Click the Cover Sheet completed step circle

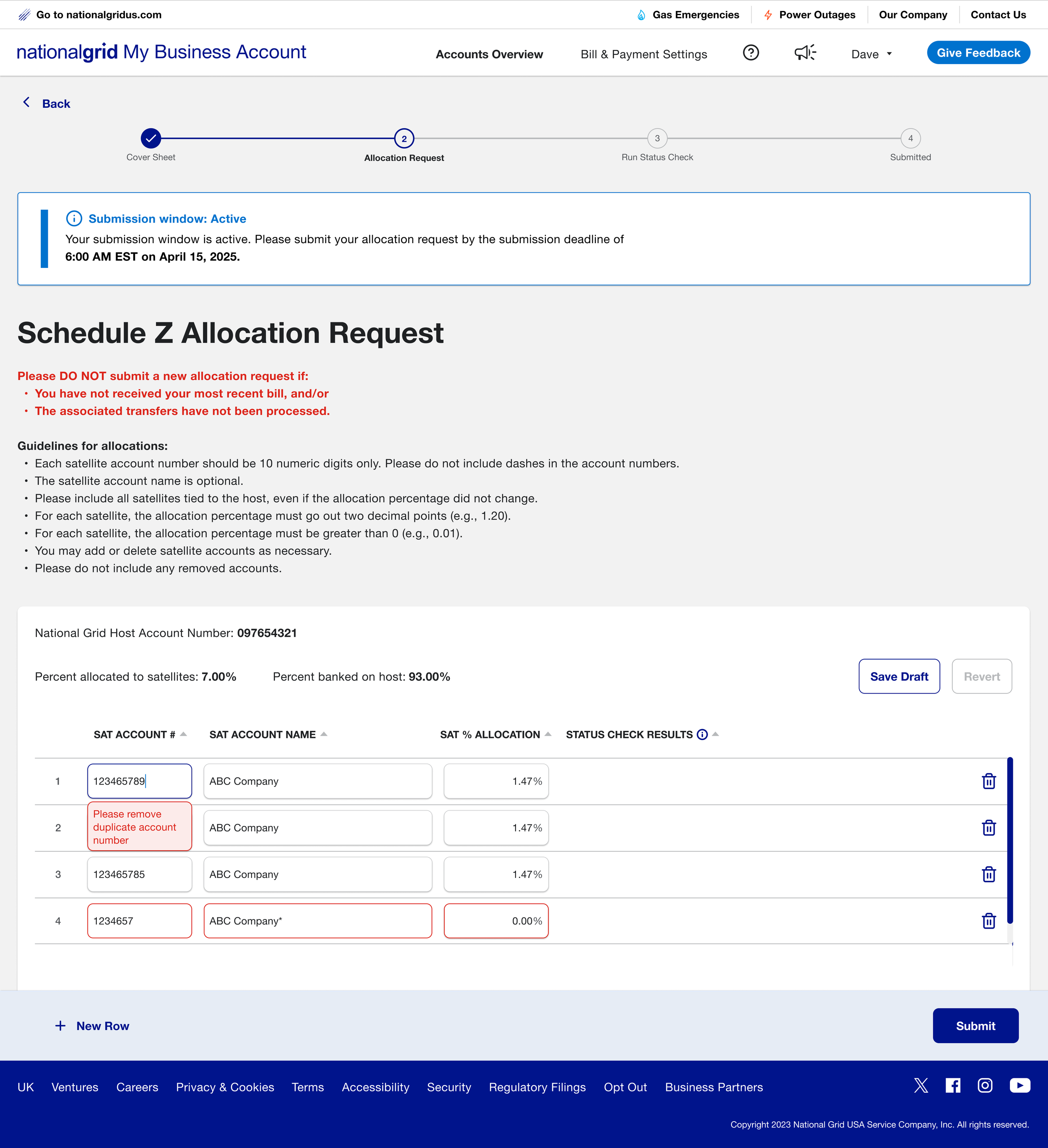(151, 138)
